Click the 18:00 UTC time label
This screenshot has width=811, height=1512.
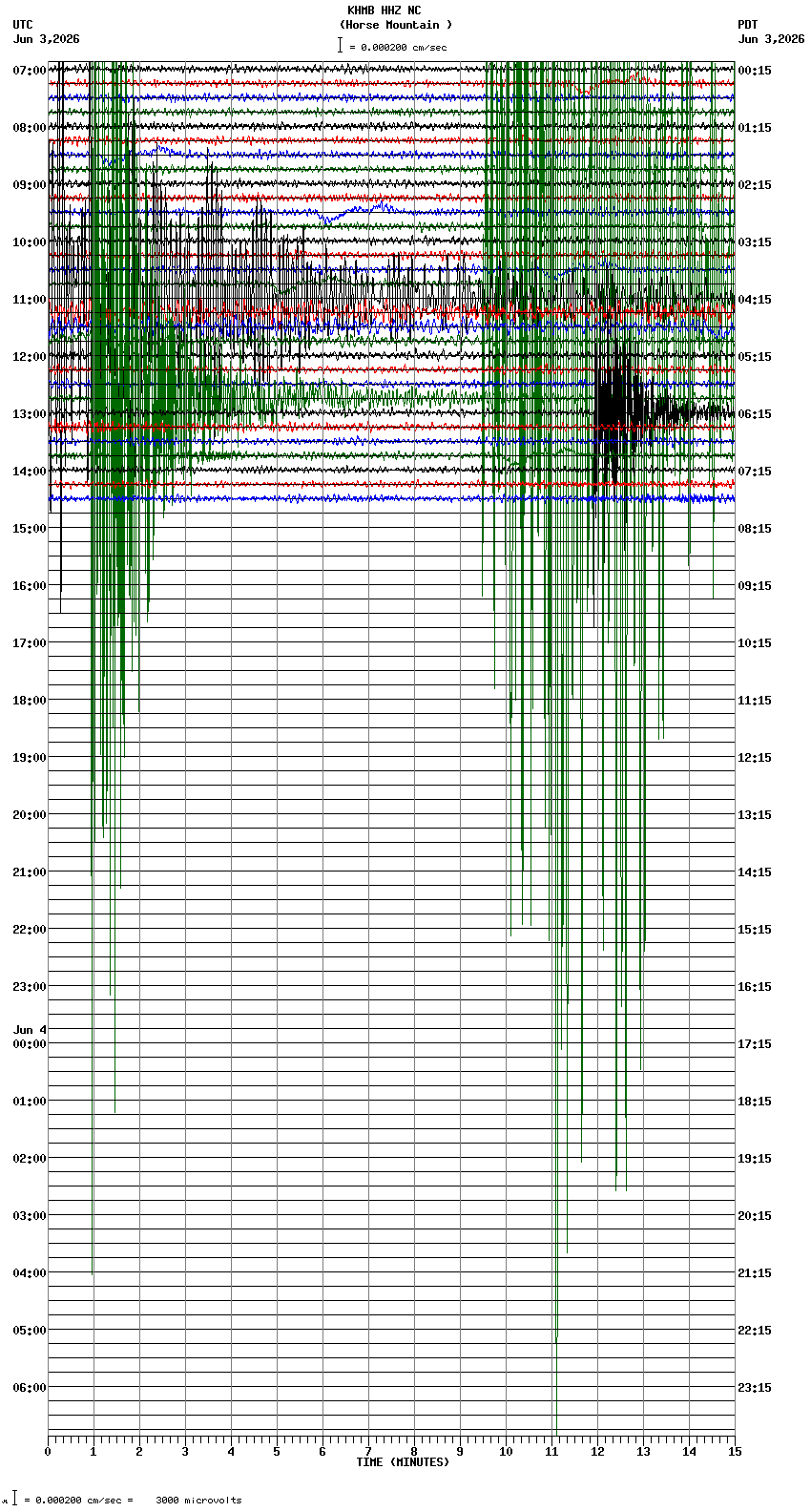[30, 701]
